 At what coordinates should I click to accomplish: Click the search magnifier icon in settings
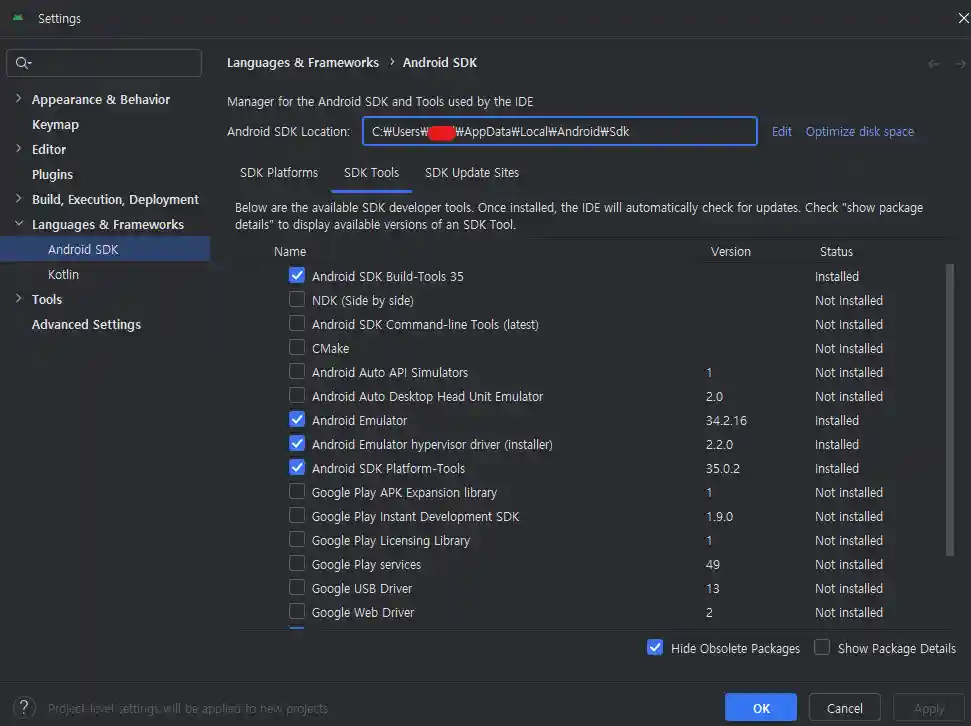coord(21,63)
